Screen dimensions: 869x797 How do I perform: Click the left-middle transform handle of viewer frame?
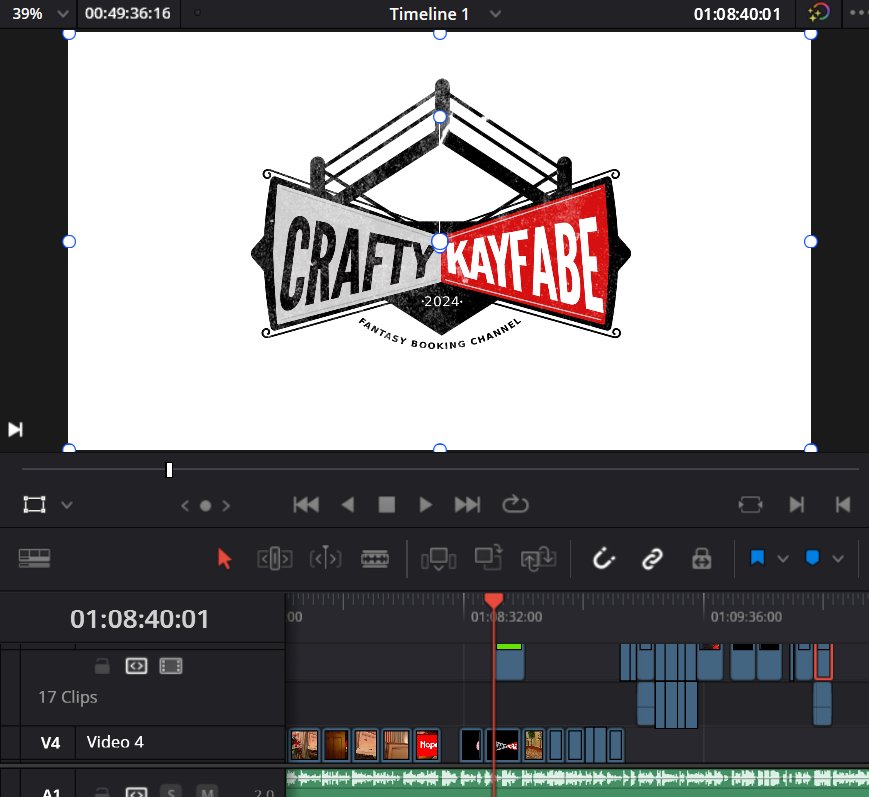69,242
